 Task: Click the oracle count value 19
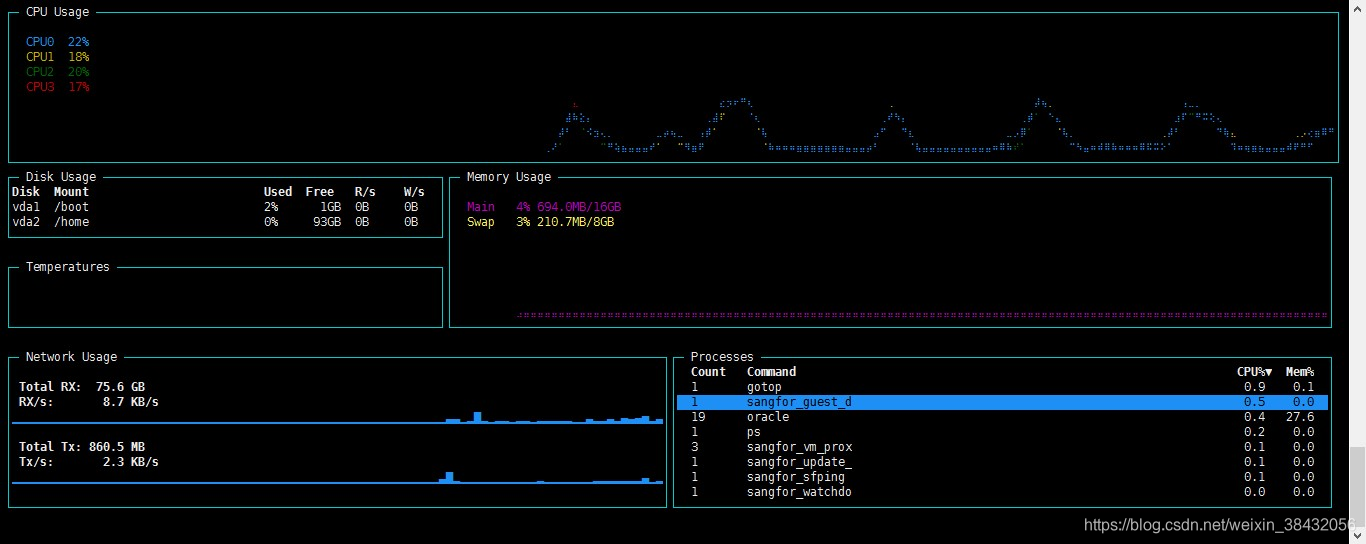pos(698,417)
